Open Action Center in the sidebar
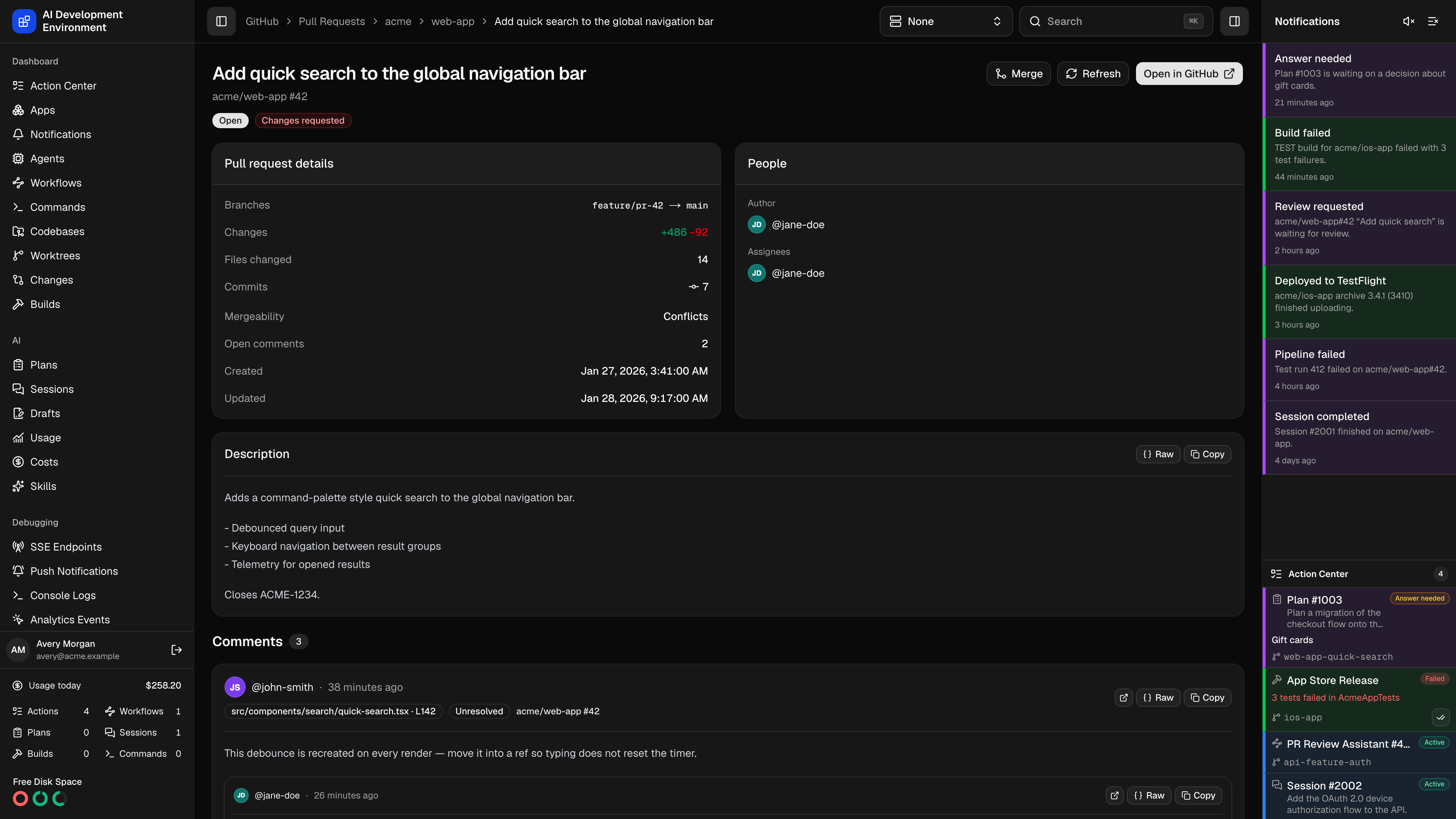 tap(97, 86)
